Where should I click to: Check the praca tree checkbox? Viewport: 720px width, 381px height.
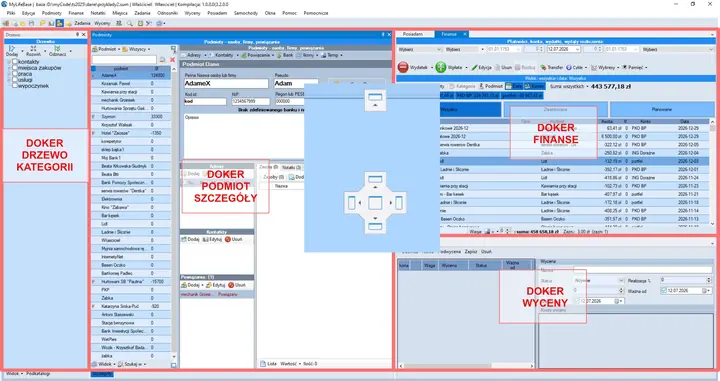[15, 73]
